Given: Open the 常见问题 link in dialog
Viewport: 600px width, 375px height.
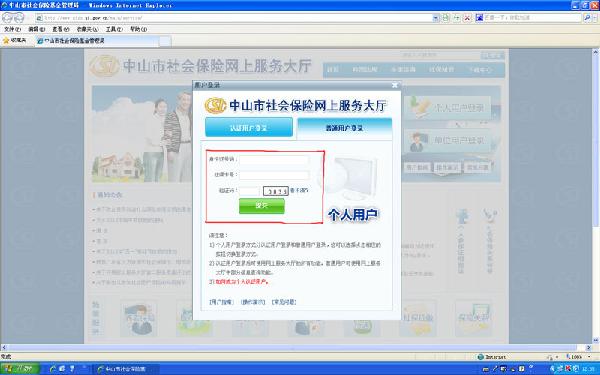Looking at the screenshot, I should tap(284, 302).
